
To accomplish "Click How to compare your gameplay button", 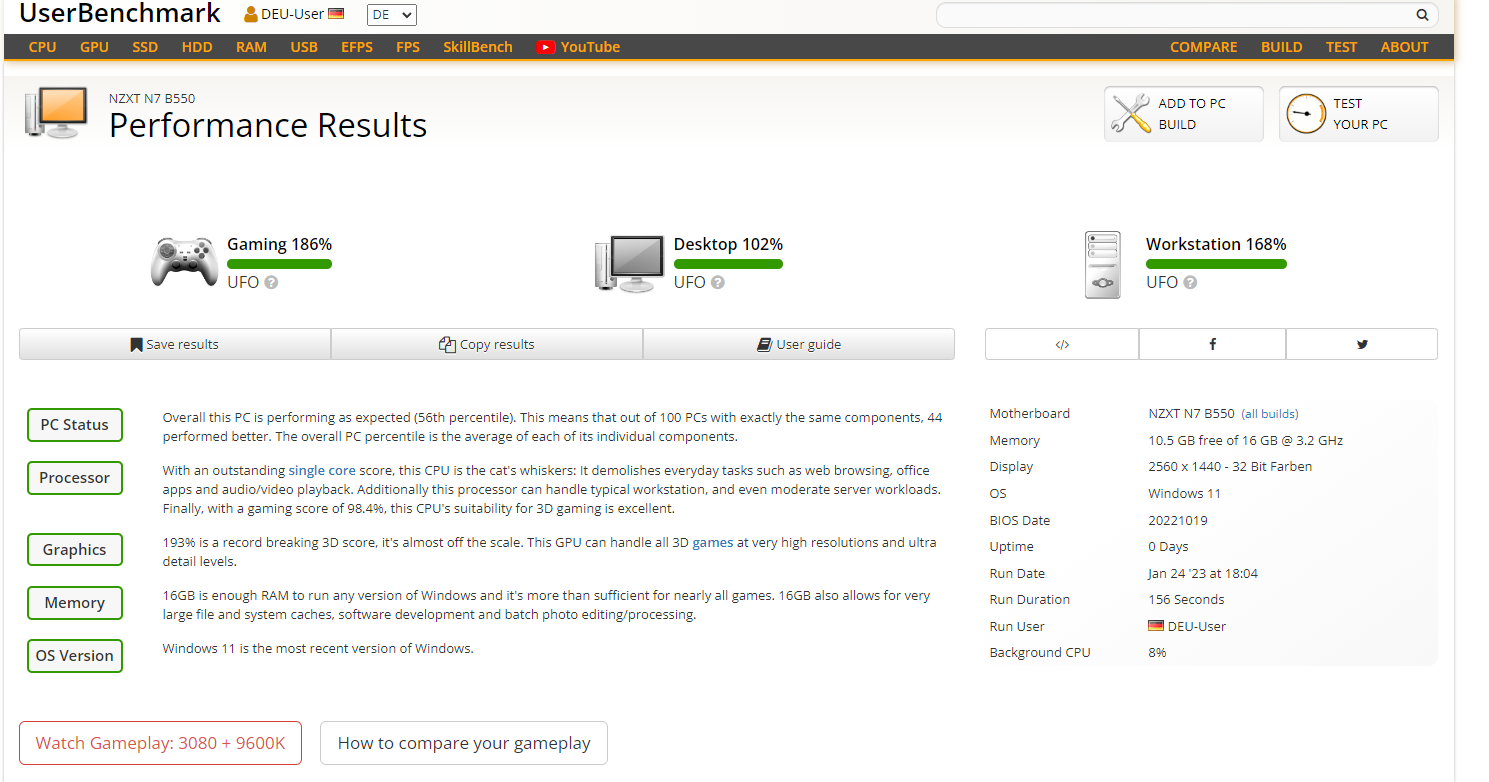I will (464, 743).
